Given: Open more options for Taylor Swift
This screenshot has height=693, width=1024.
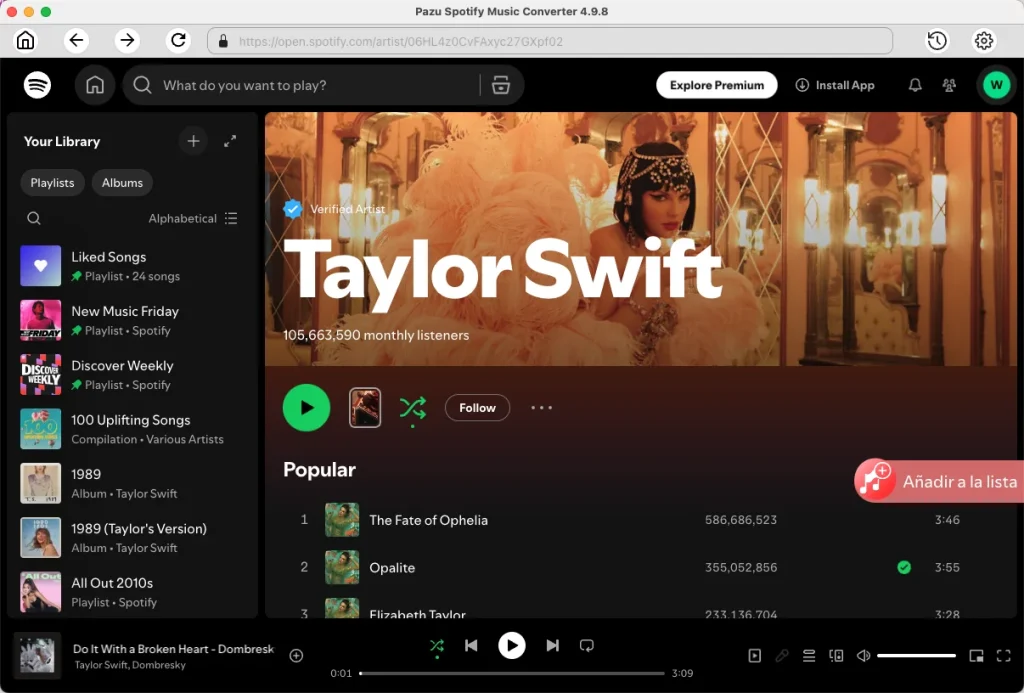Looking at the screenshot, I should click(x=541, y=407).
